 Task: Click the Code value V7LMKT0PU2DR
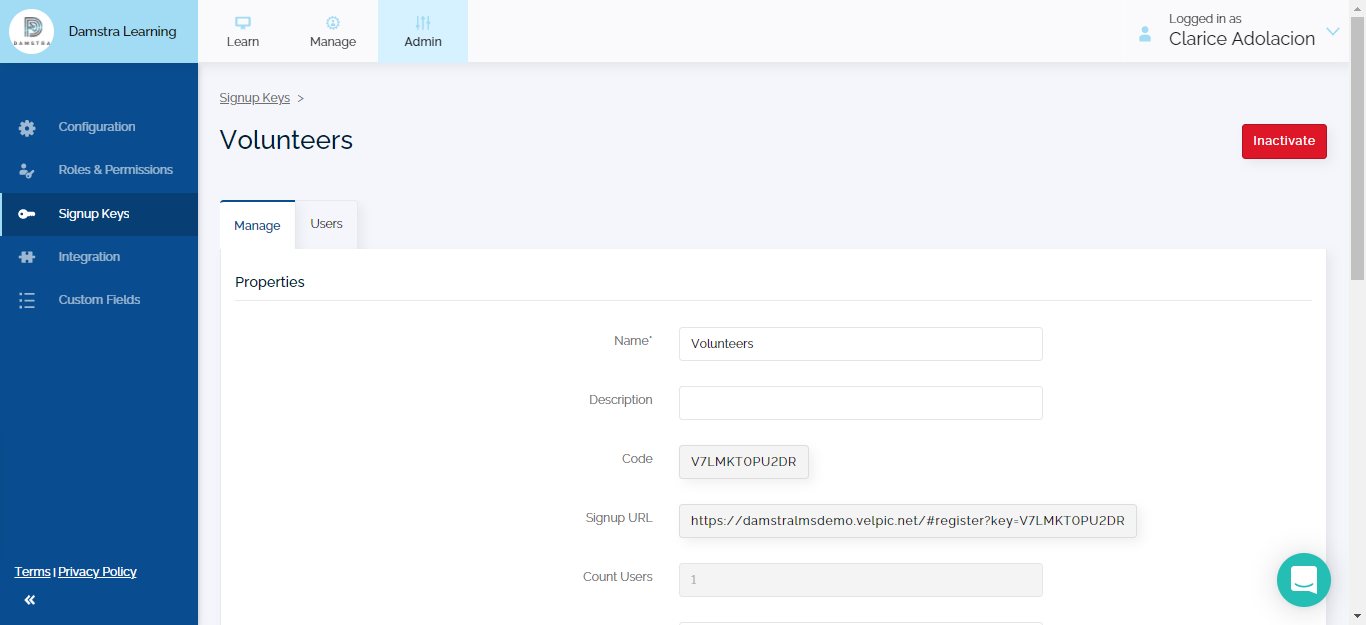(x=744, y=462)
